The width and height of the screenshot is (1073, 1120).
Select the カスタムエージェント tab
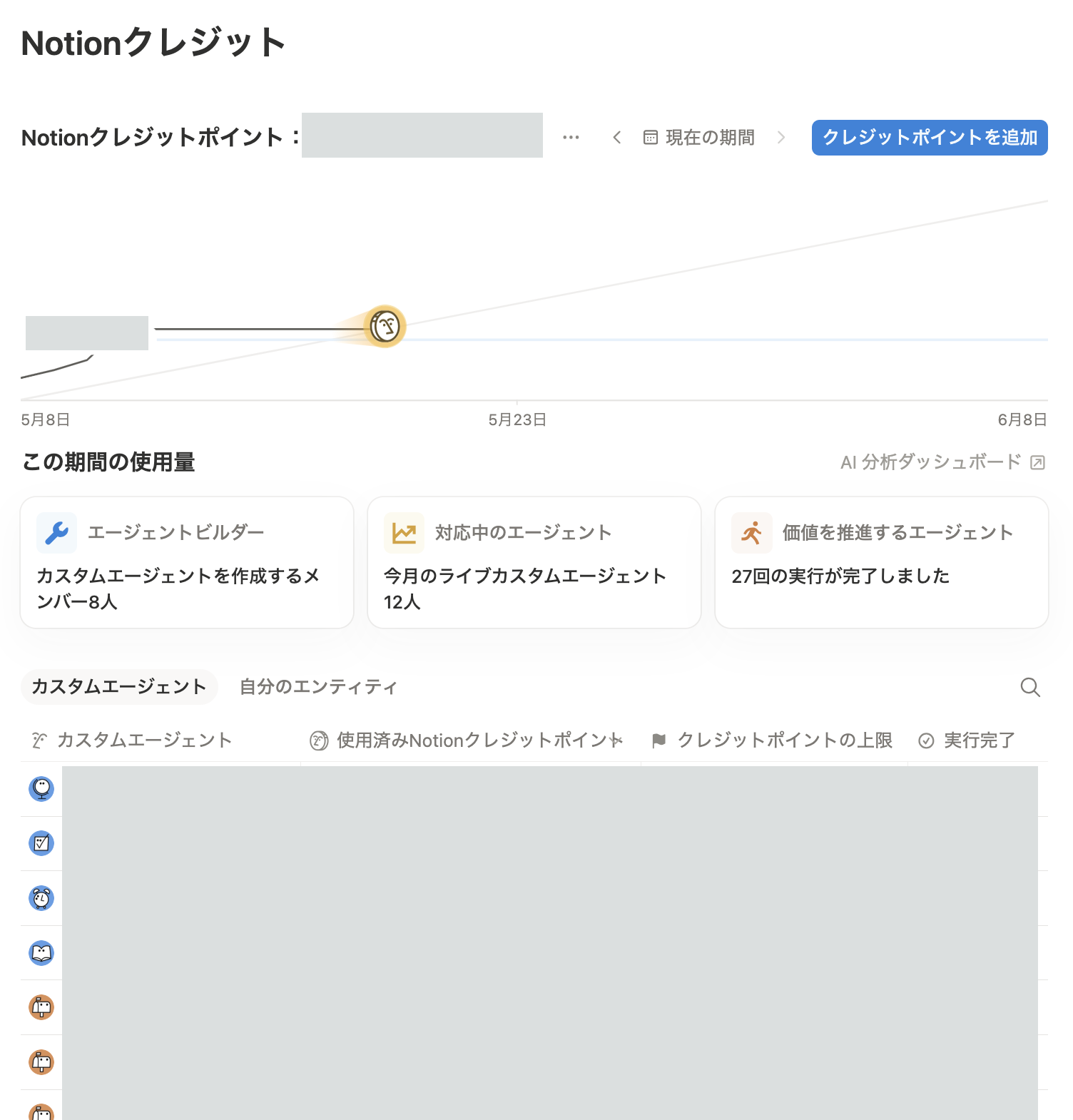click(119, 686)
